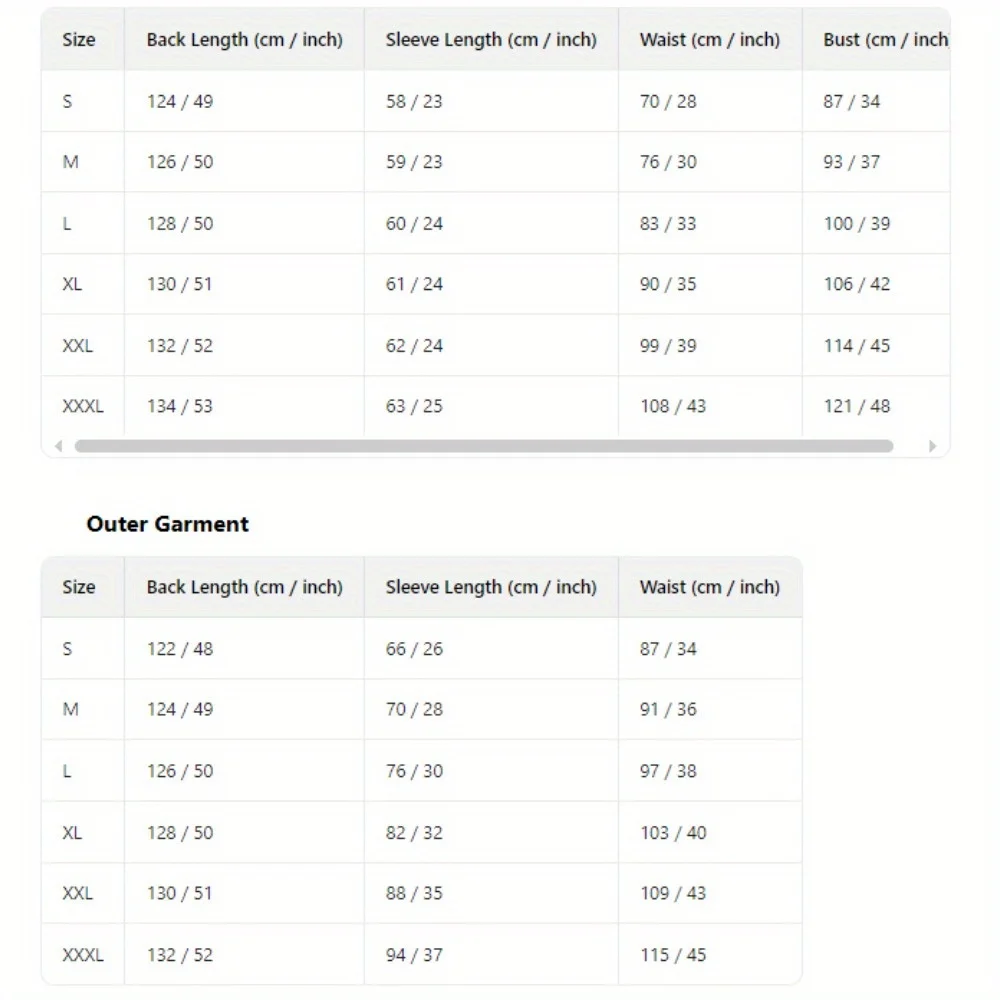The width and height of the screenshot is (1000, 1000).
Task: Click the 62 / 24 sleeve length cell for XXL
Action: (414, 346)
